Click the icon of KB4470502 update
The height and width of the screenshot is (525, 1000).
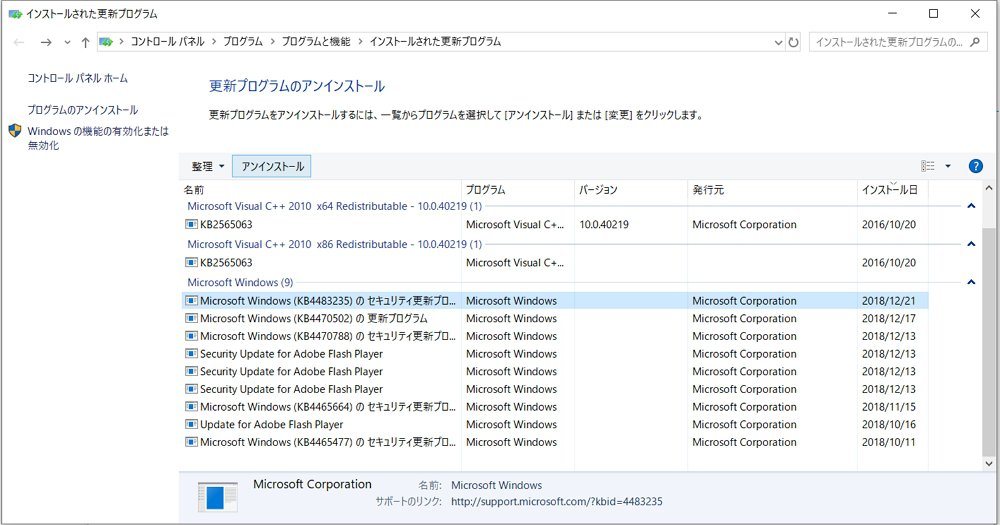(191, 318)
